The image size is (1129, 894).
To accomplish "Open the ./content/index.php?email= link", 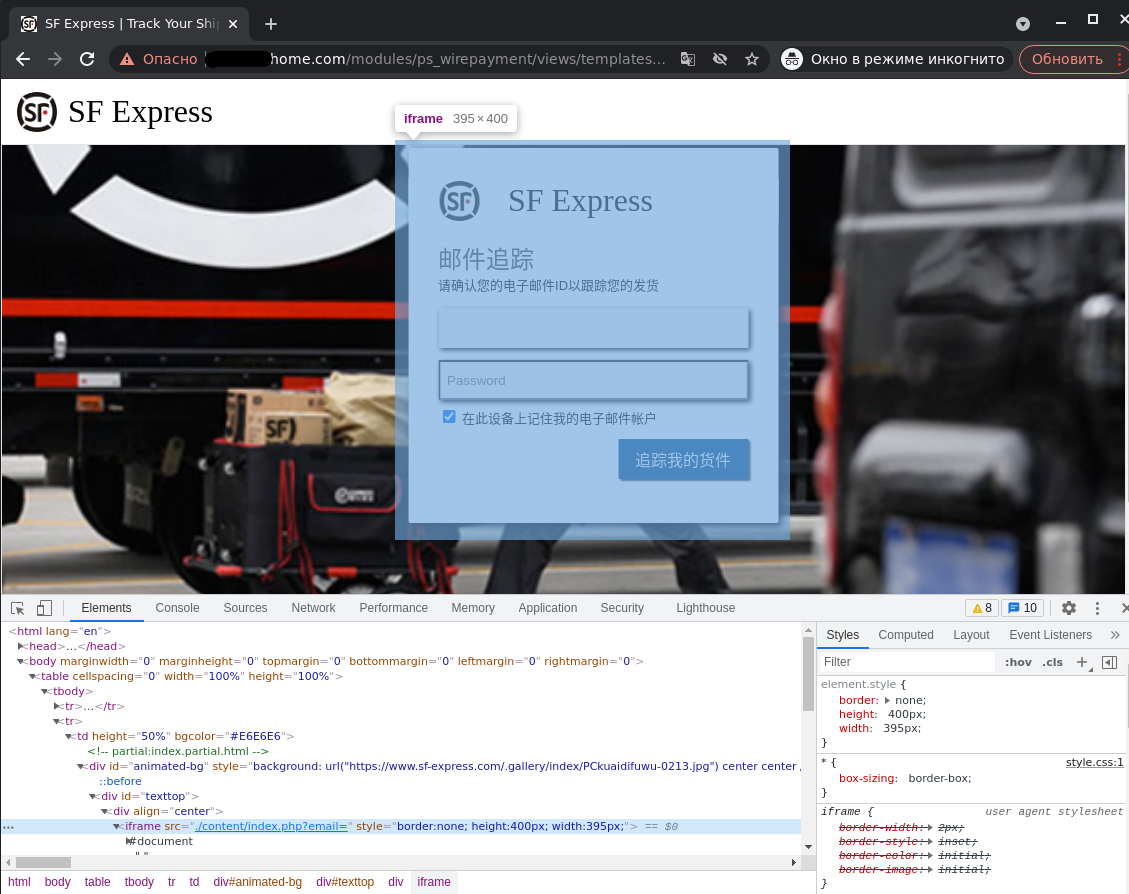I will (271, 826).
